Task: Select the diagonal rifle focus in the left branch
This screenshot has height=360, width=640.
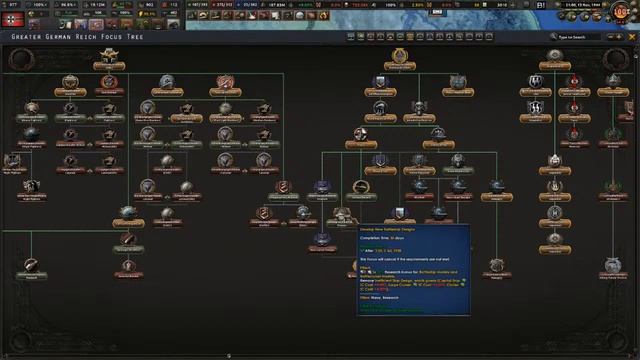Action: [x=128, y=242]
